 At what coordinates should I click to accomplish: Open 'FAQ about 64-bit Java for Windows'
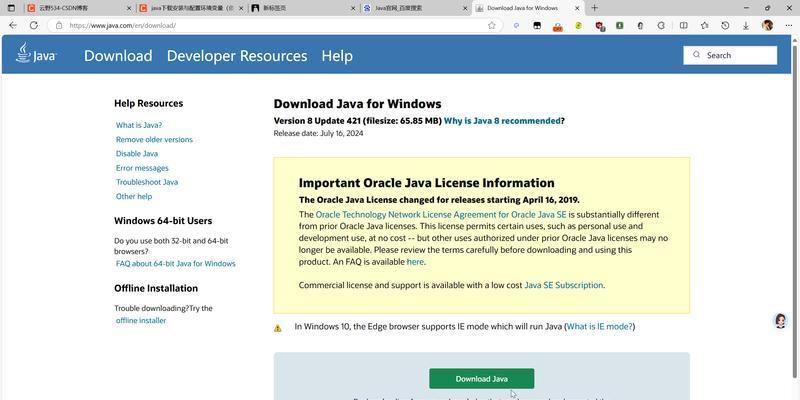pyautogui.click(x=176, y=264)
